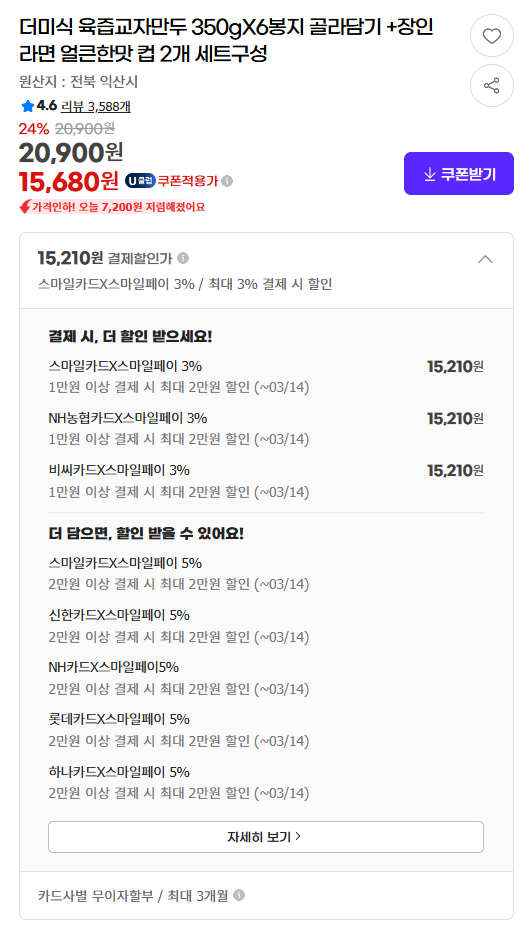531x928 pixels.
Task: Collapse the 결제할인가 panel chevron
Action: pos(485,259)
